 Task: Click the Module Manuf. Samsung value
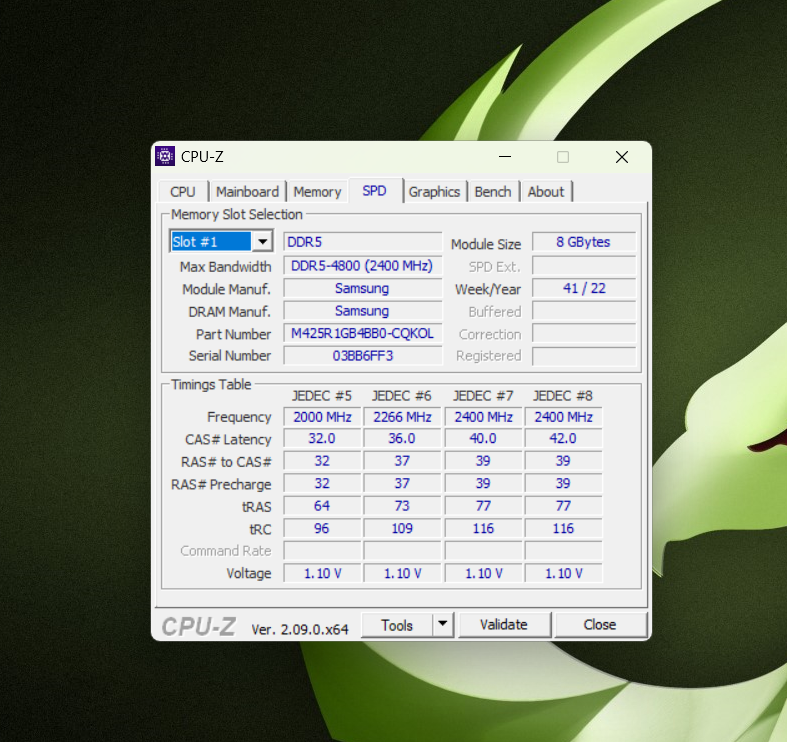coord(362,288)
